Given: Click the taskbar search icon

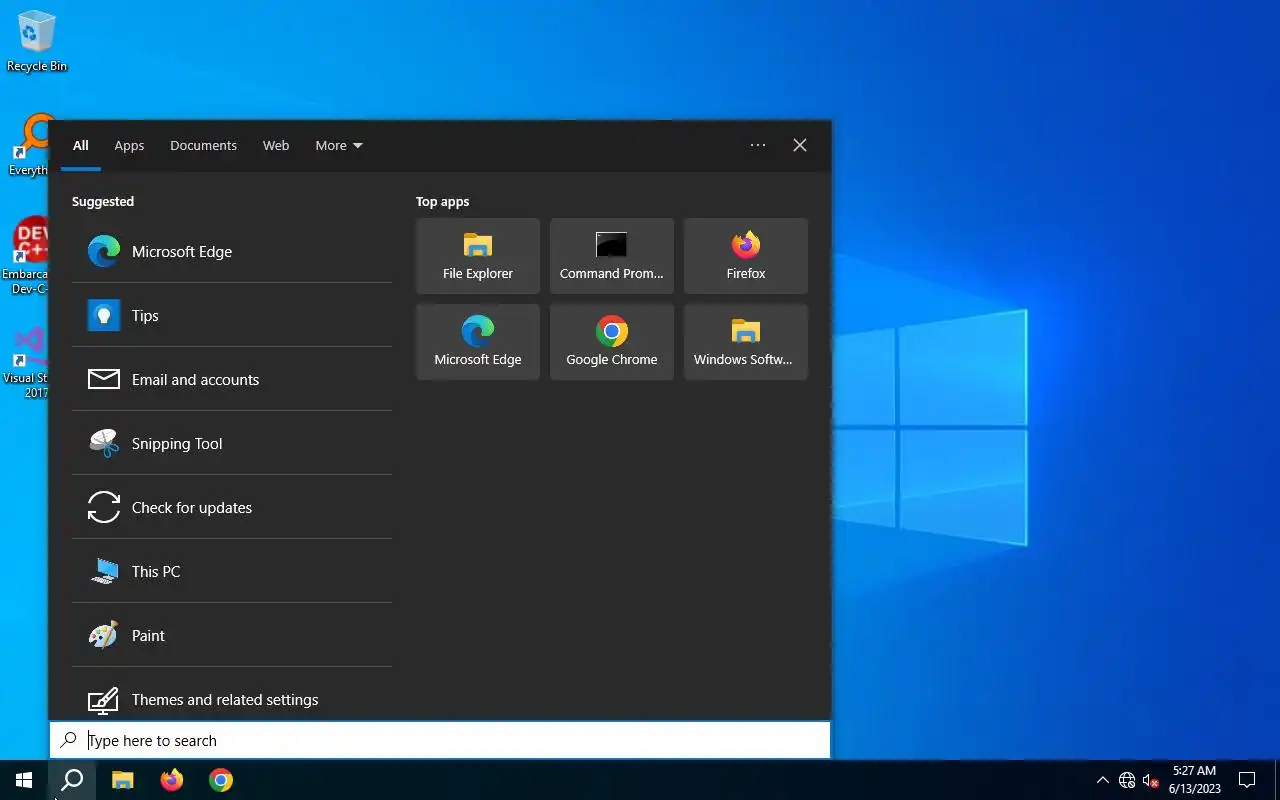Looking at the screenshot, I should [x=72, y=780].
